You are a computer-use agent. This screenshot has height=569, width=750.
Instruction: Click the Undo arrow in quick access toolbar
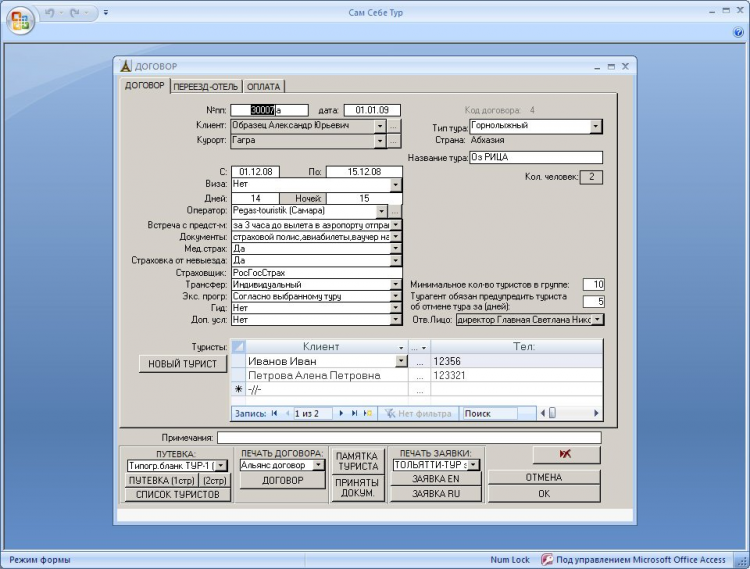click(x=50, y=13)
